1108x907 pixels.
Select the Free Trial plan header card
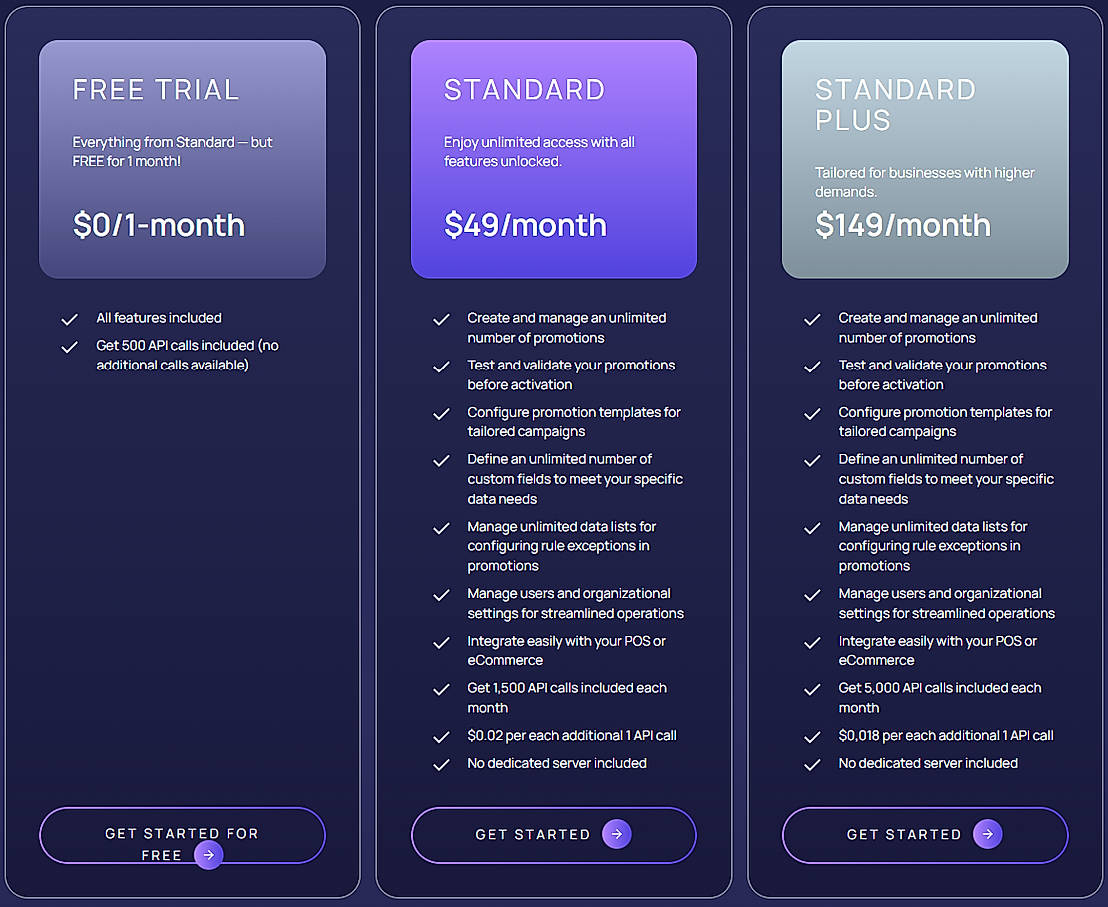pyautogui.click(x=182, y=159)
